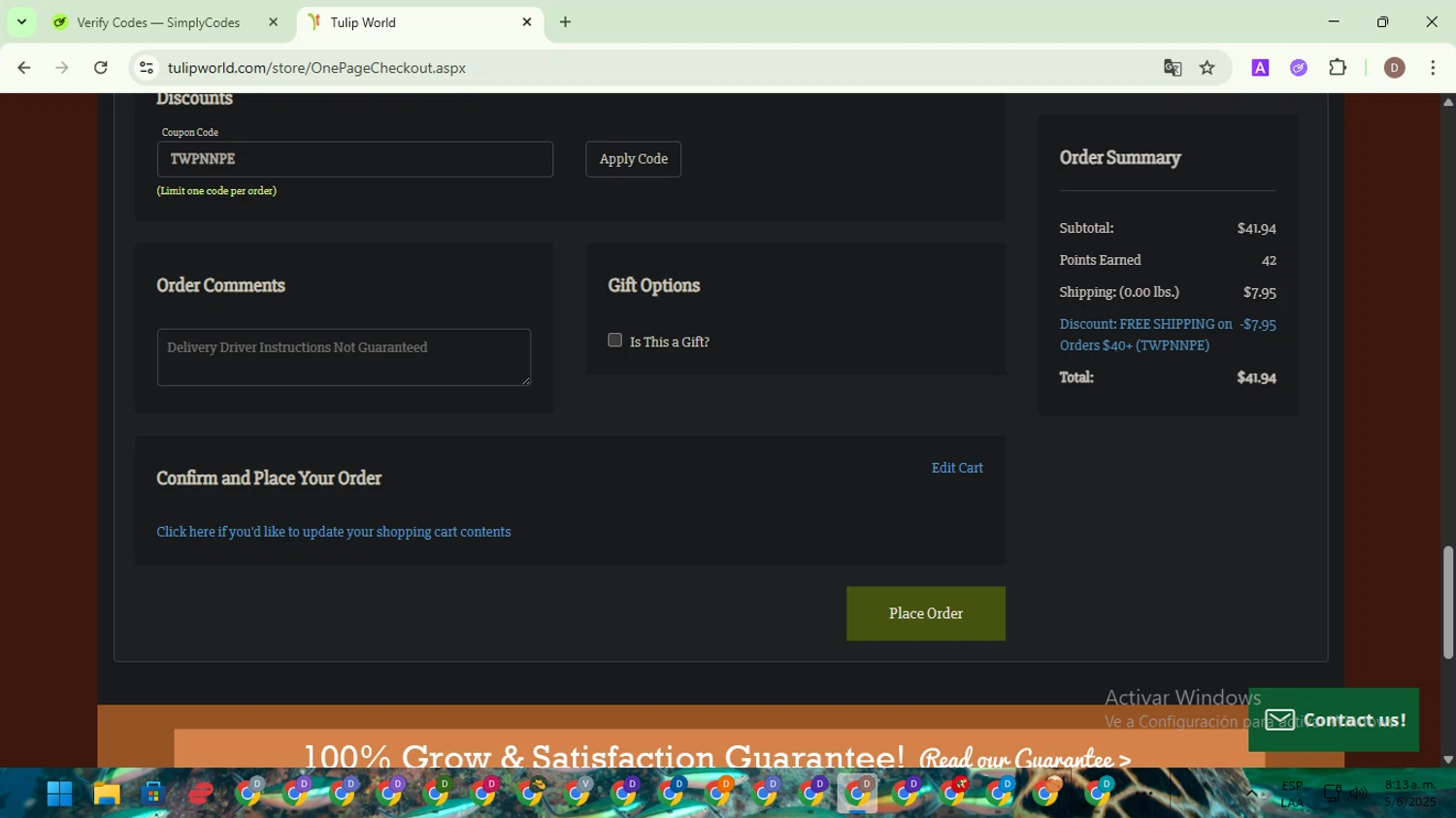Open the round purple tag extension
Image resolution: width=1456 pixels, height=818 pixels.
point(1299,68)
